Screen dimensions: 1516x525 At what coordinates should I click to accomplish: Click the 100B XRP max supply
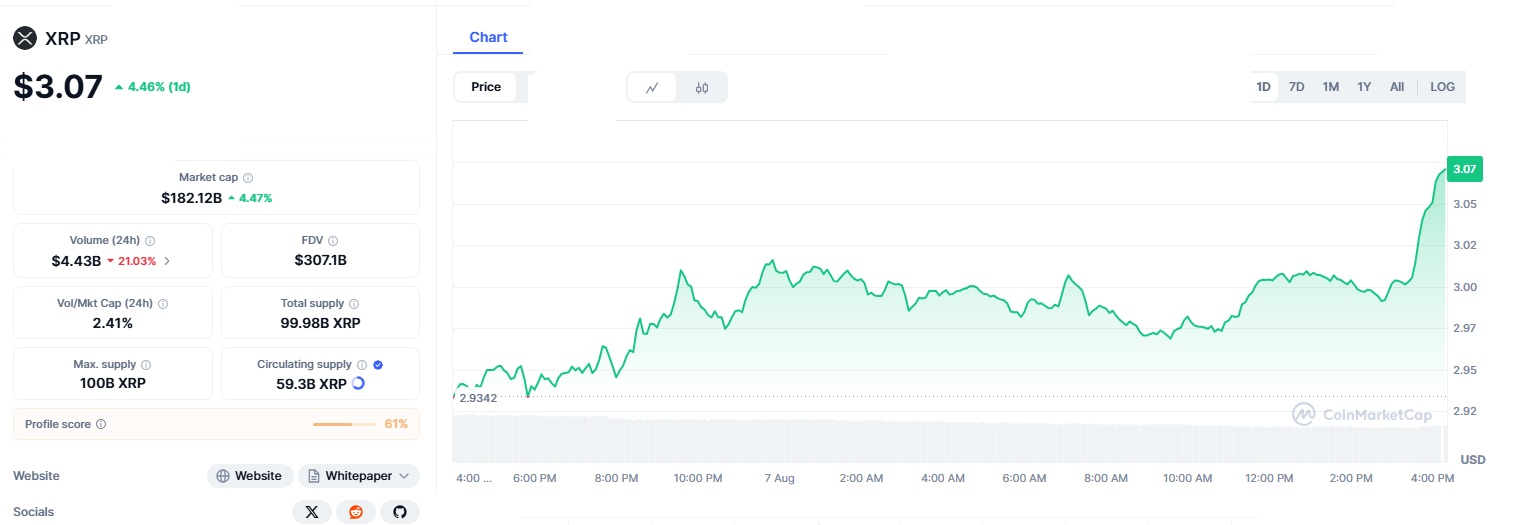tap(112, 384)
